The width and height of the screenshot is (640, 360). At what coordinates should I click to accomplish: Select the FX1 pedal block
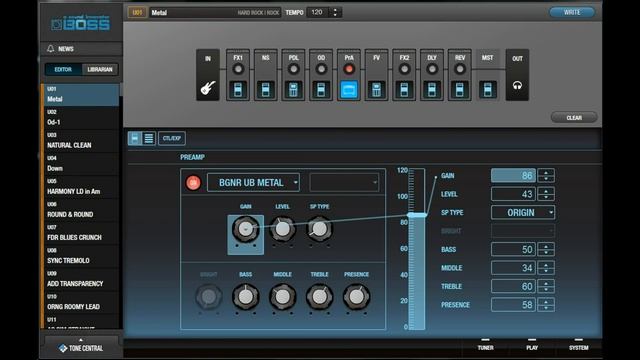point(238,75)
